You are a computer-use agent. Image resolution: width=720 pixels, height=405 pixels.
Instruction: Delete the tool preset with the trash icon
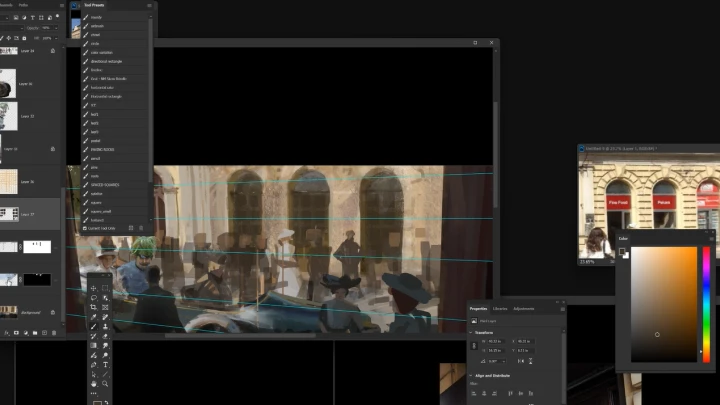pyautogui.click(x=141, y=228)
